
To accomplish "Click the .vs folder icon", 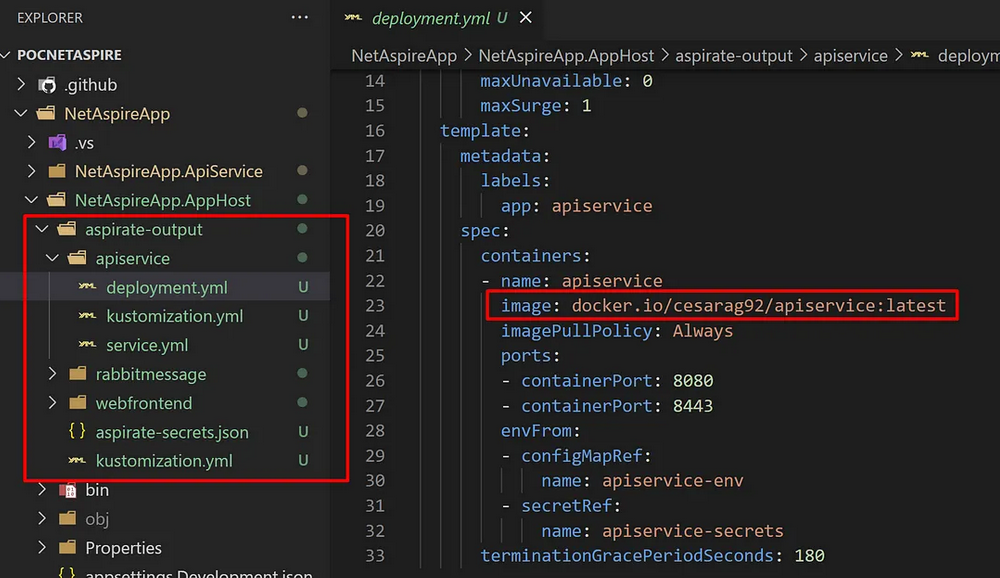I will coord(57,143).
